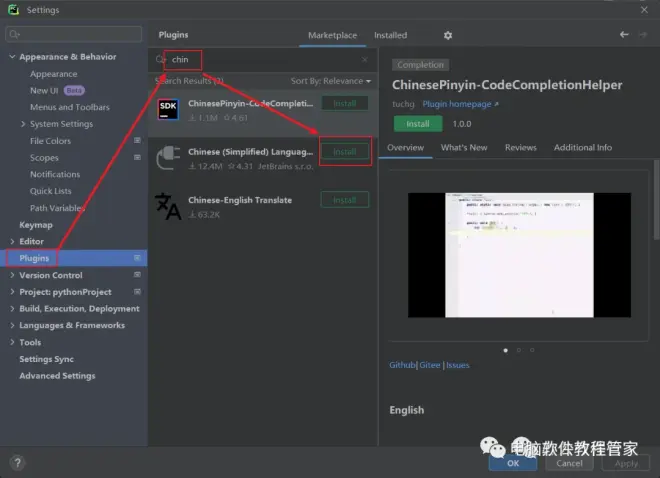Install the ChinesePinyin-CodeCompletionHelper from results list
The height and width of the screenshot is (478, 660).
pyautogui.click(x=345, y=104)
